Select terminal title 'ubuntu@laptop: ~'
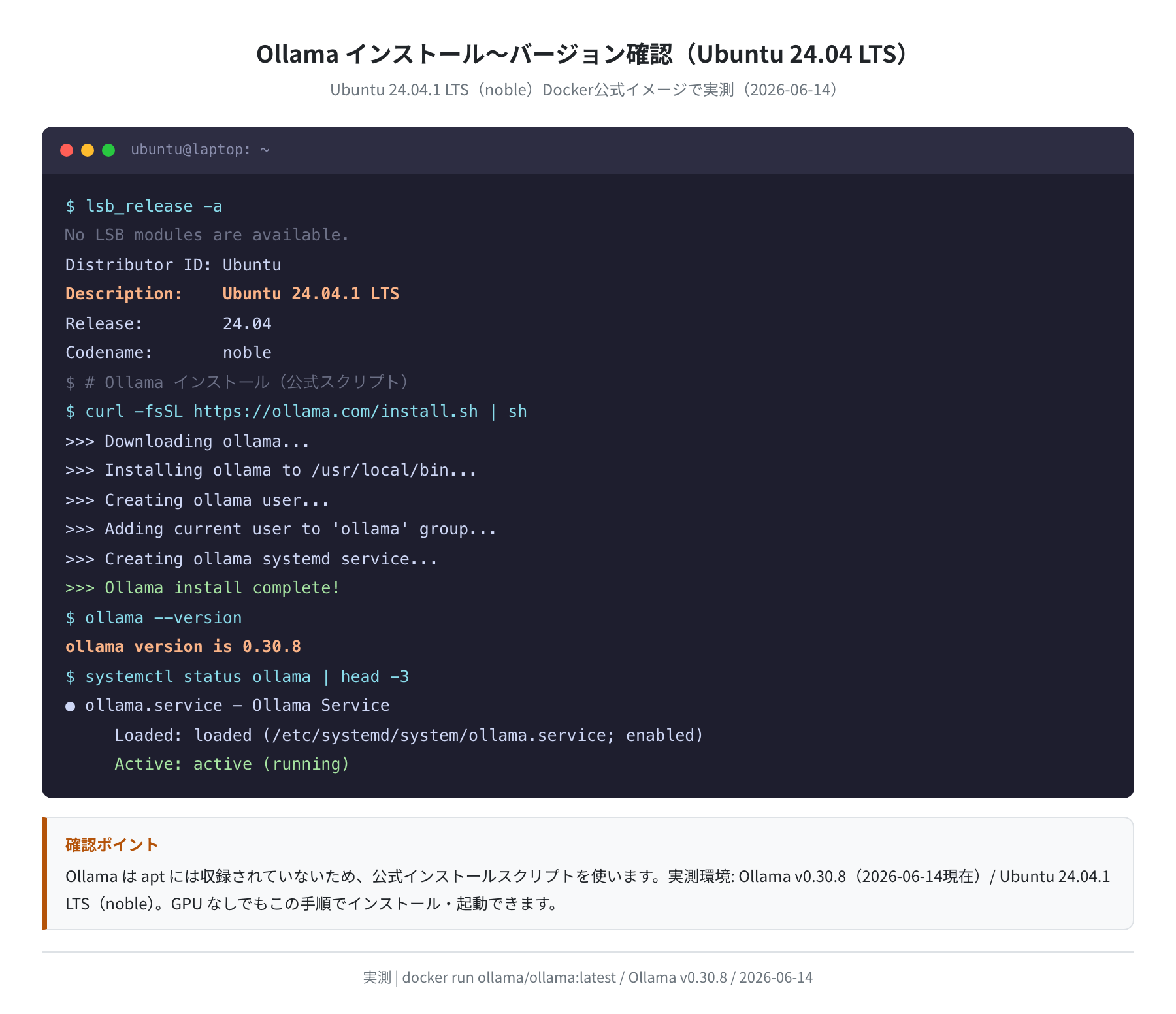Viewport: 1176px width, 1014px height. [x=200, y=150]
